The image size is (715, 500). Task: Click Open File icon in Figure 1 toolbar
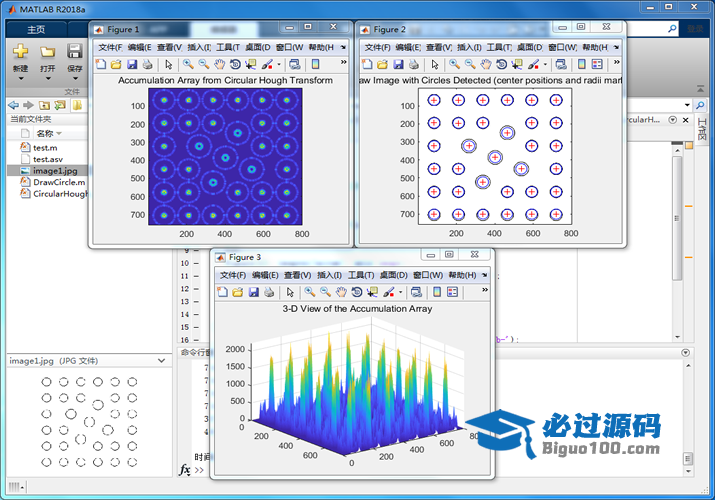(x=116, y=64)
